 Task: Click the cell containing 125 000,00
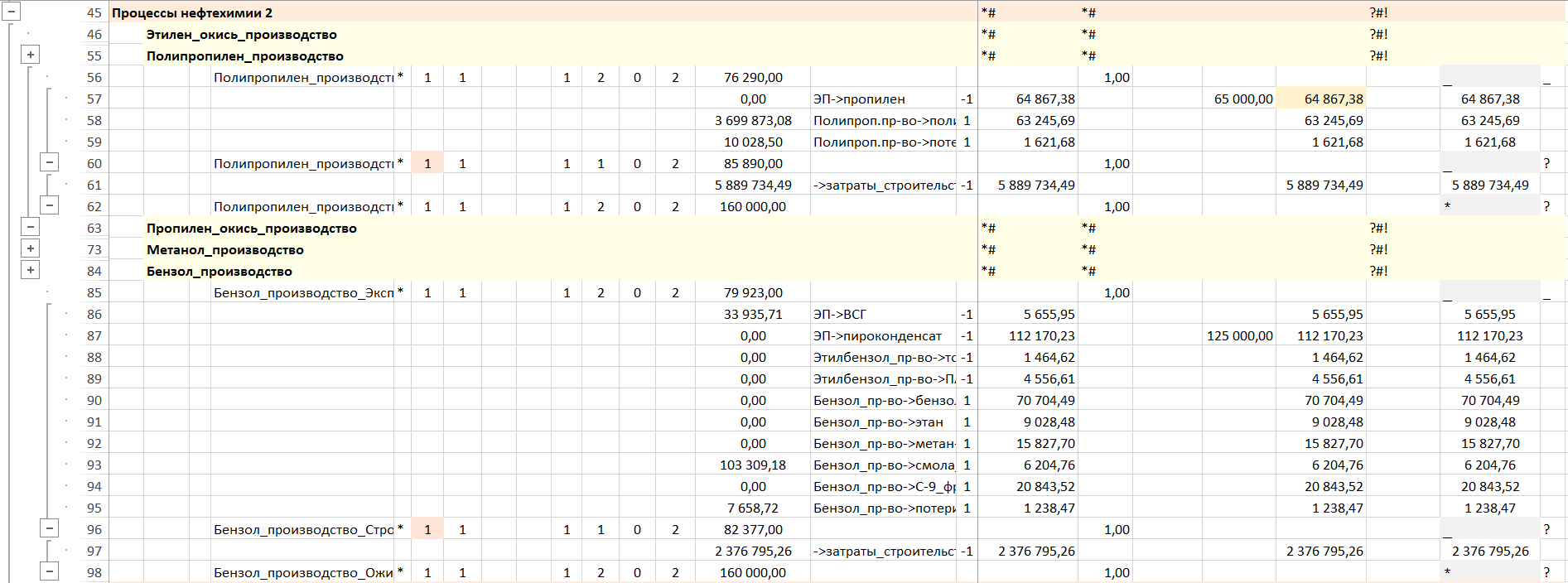tap(1238, 336)
